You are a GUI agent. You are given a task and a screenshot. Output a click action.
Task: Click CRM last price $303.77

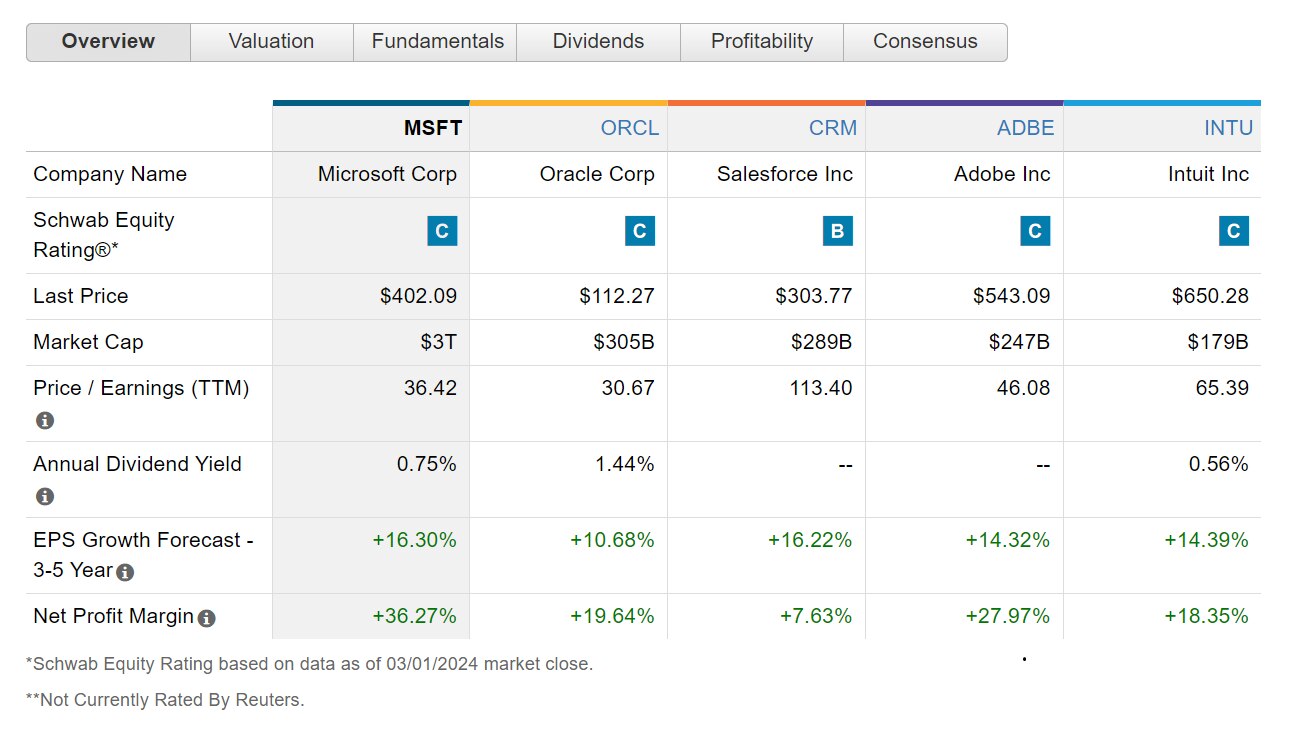(814, 296)
